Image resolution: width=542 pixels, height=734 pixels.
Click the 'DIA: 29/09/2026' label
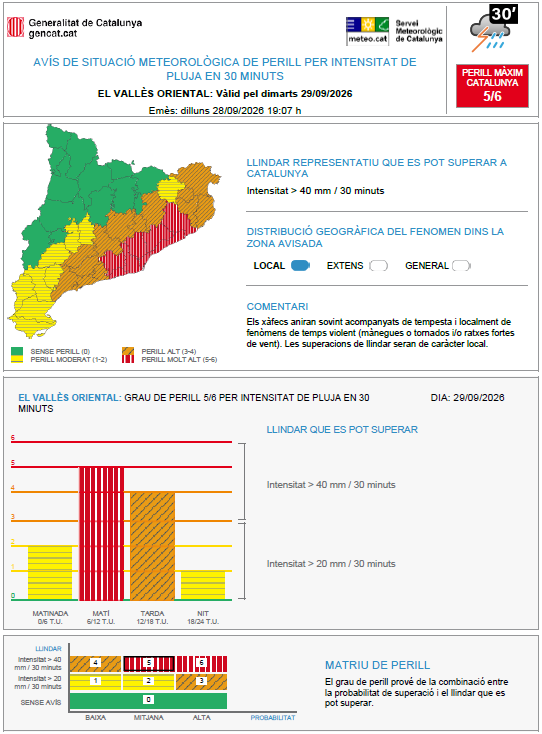click(x=468, y=397)
